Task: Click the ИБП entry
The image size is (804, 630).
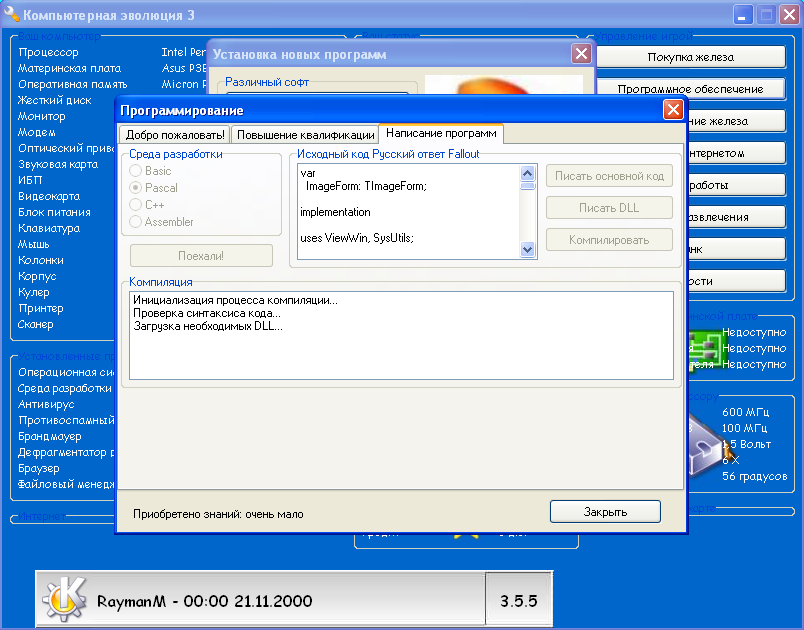Action: coord(30,180)
